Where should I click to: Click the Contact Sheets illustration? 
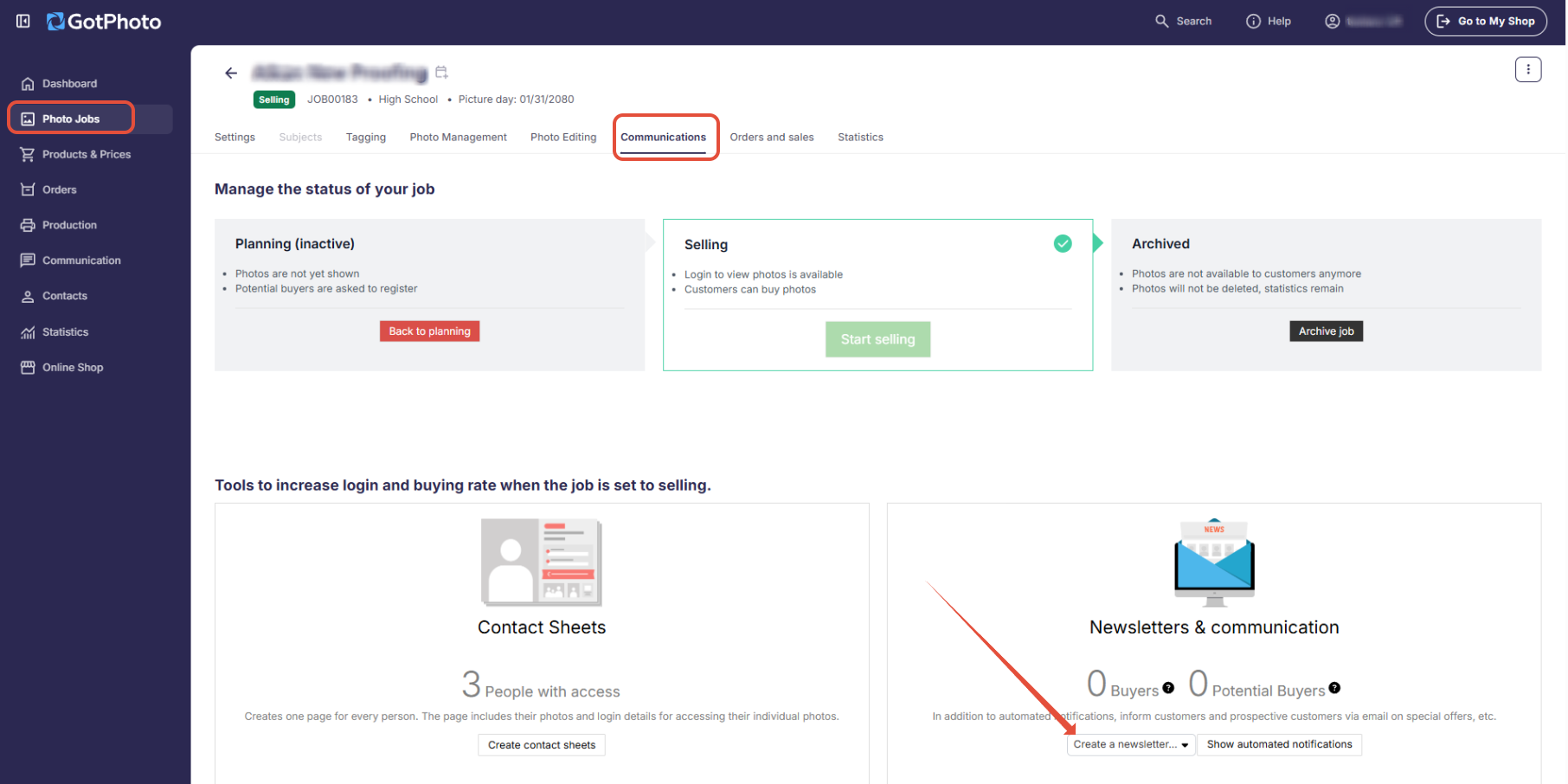(542, 562)
